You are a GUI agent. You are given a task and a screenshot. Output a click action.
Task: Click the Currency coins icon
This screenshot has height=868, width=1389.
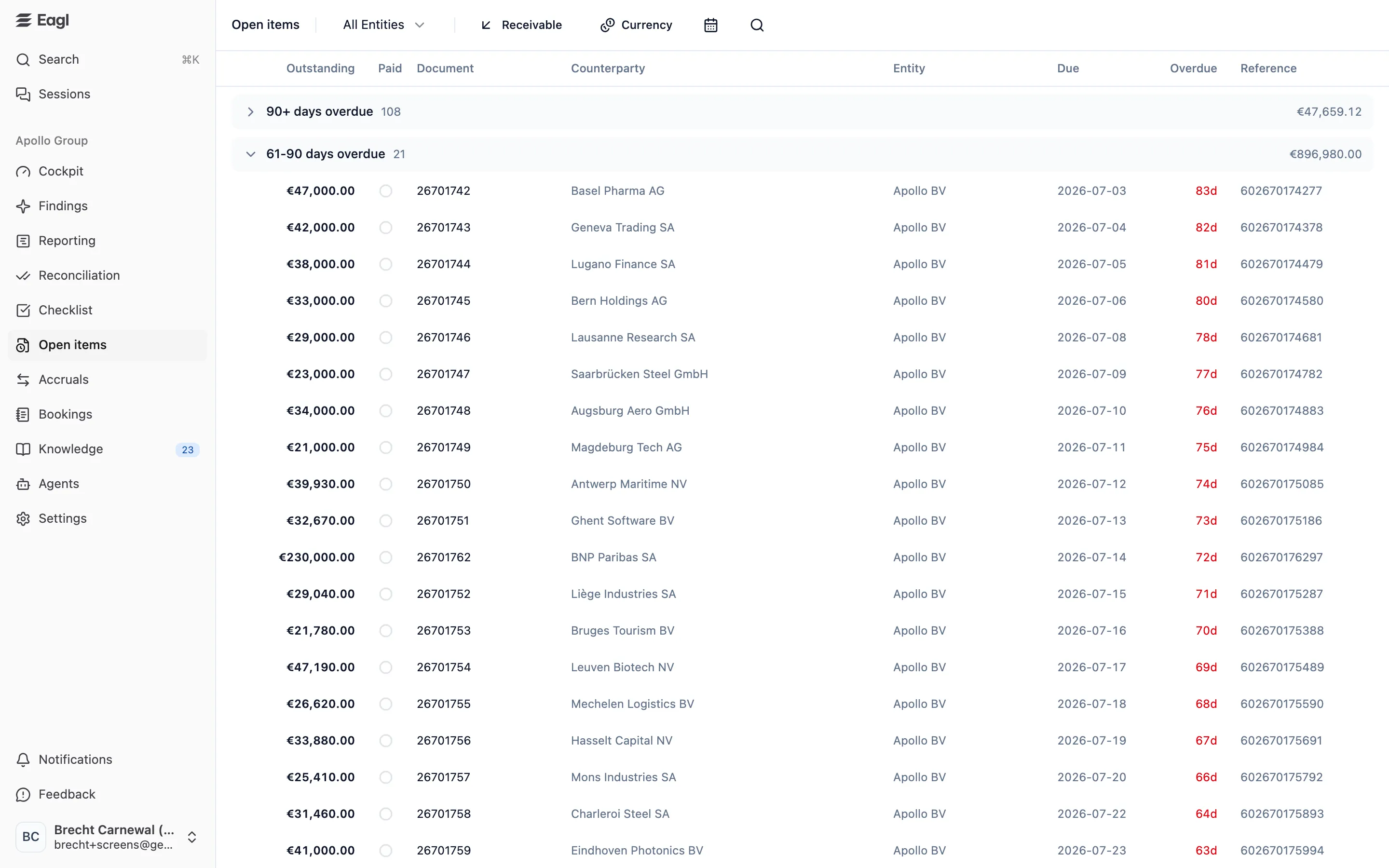(607, 25)
